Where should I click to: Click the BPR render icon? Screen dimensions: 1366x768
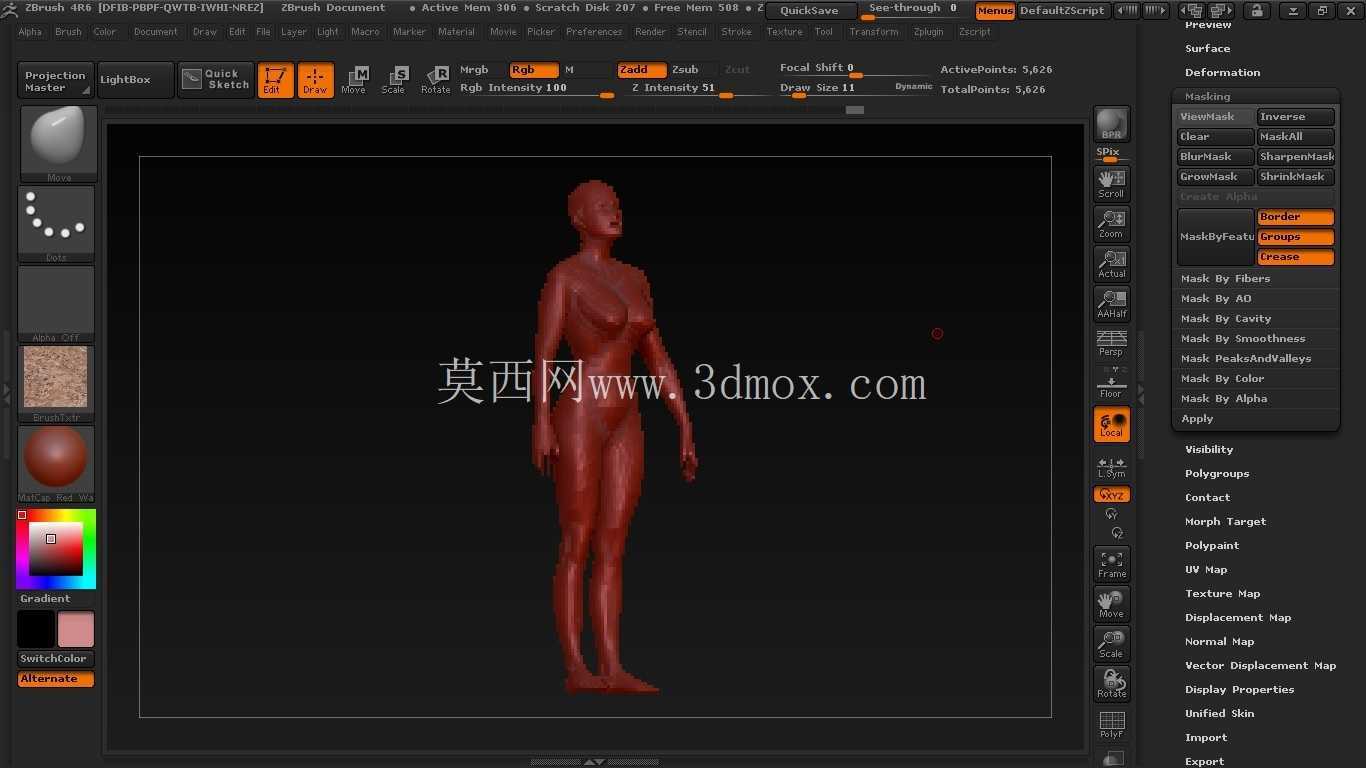click(1111, 124)
